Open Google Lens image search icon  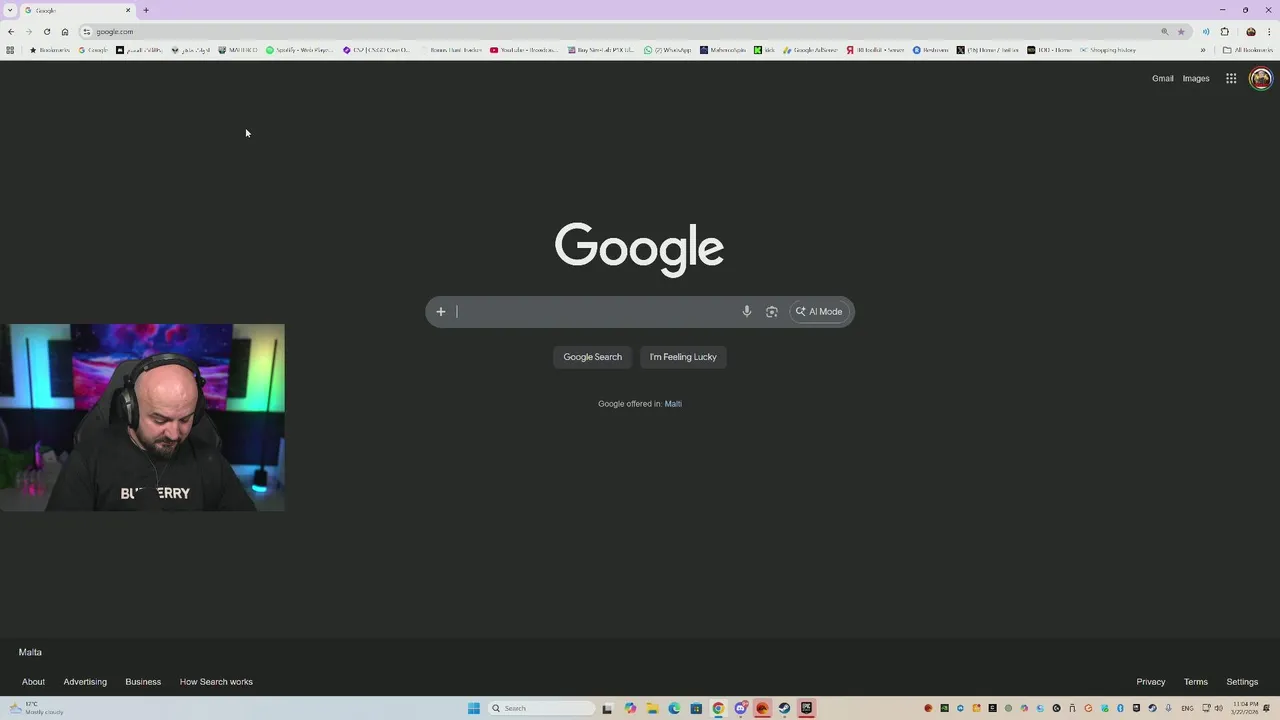click(x=771, y=311)
